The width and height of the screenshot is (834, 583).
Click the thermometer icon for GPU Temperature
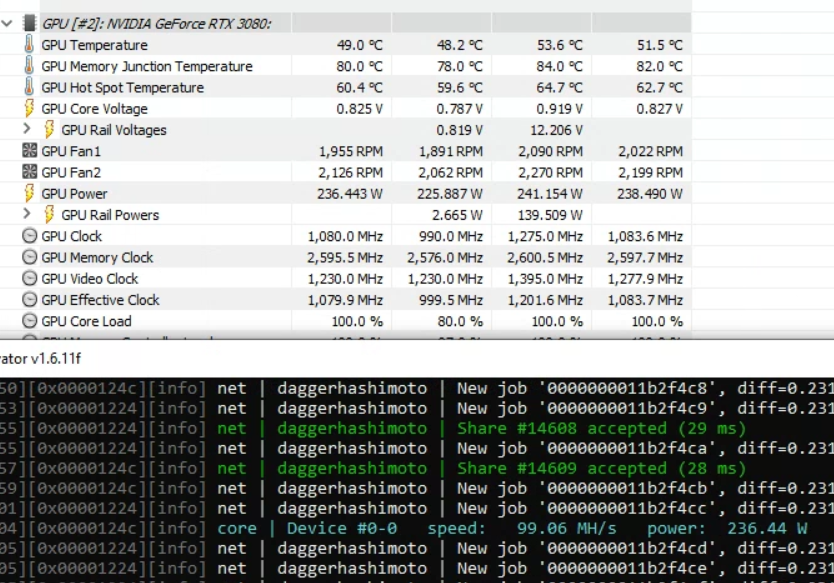click(29, 45)
